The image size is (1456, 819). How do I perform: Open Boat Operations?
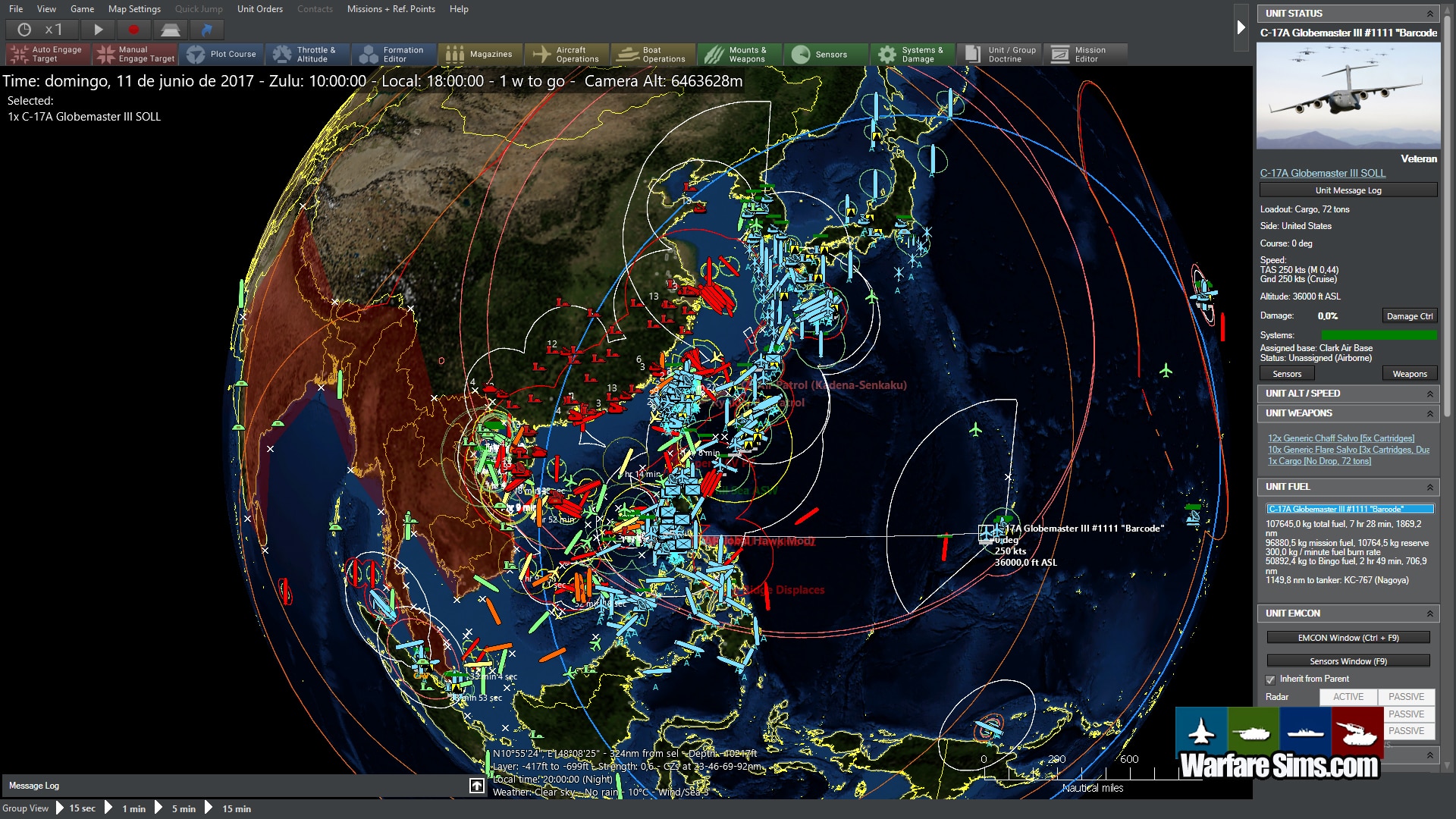654,54
